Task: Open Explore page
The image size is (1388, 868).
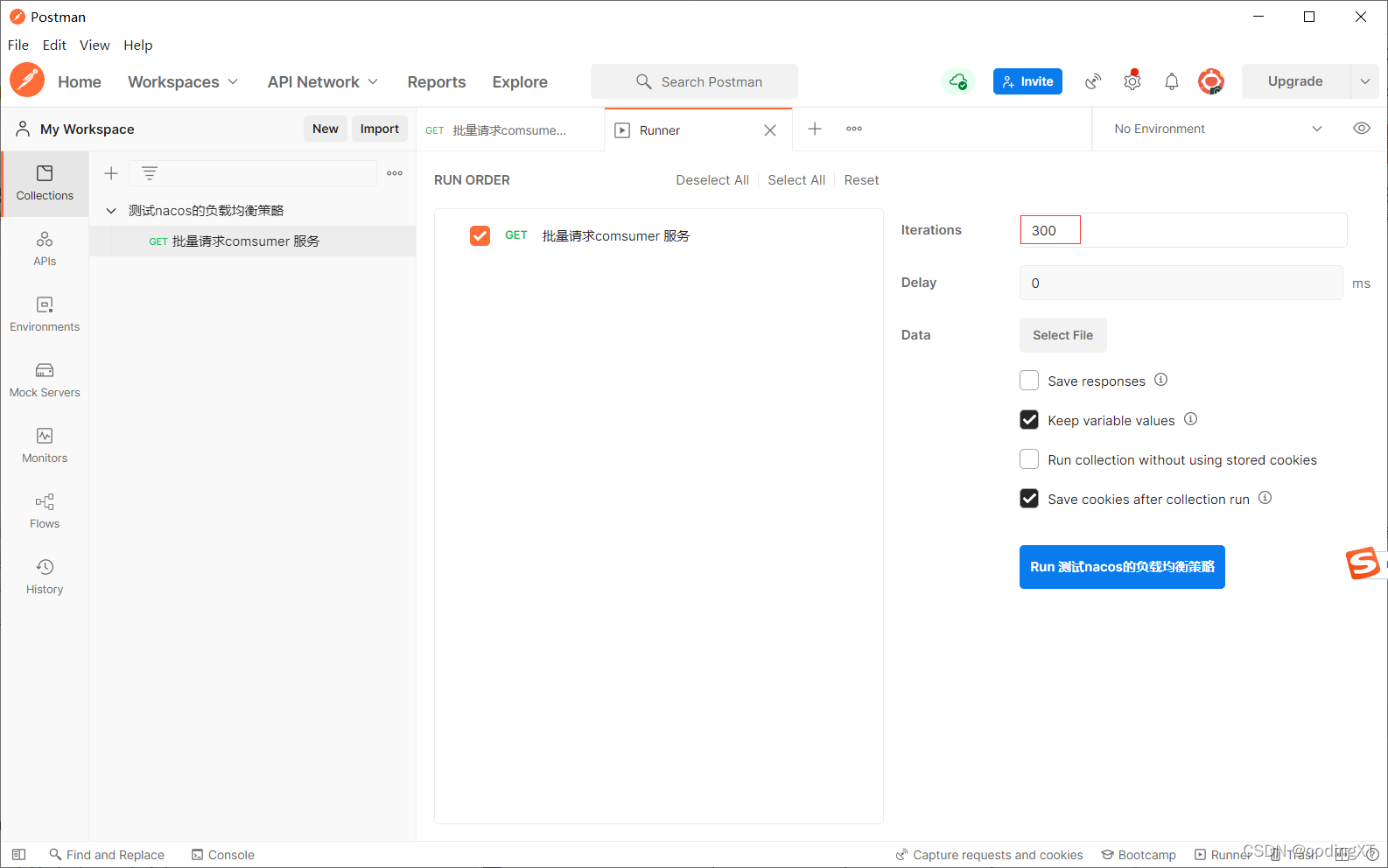Action: 520,81
